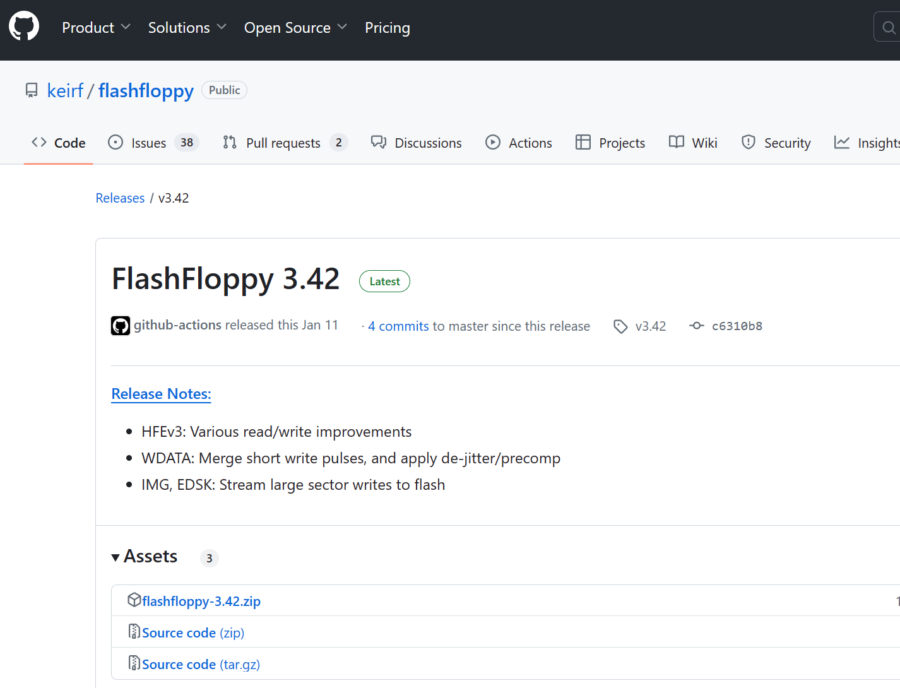The width and height of the screenshot is (900, 688).
Task: Click the Wiki book icon
Action: coord(676,142)
